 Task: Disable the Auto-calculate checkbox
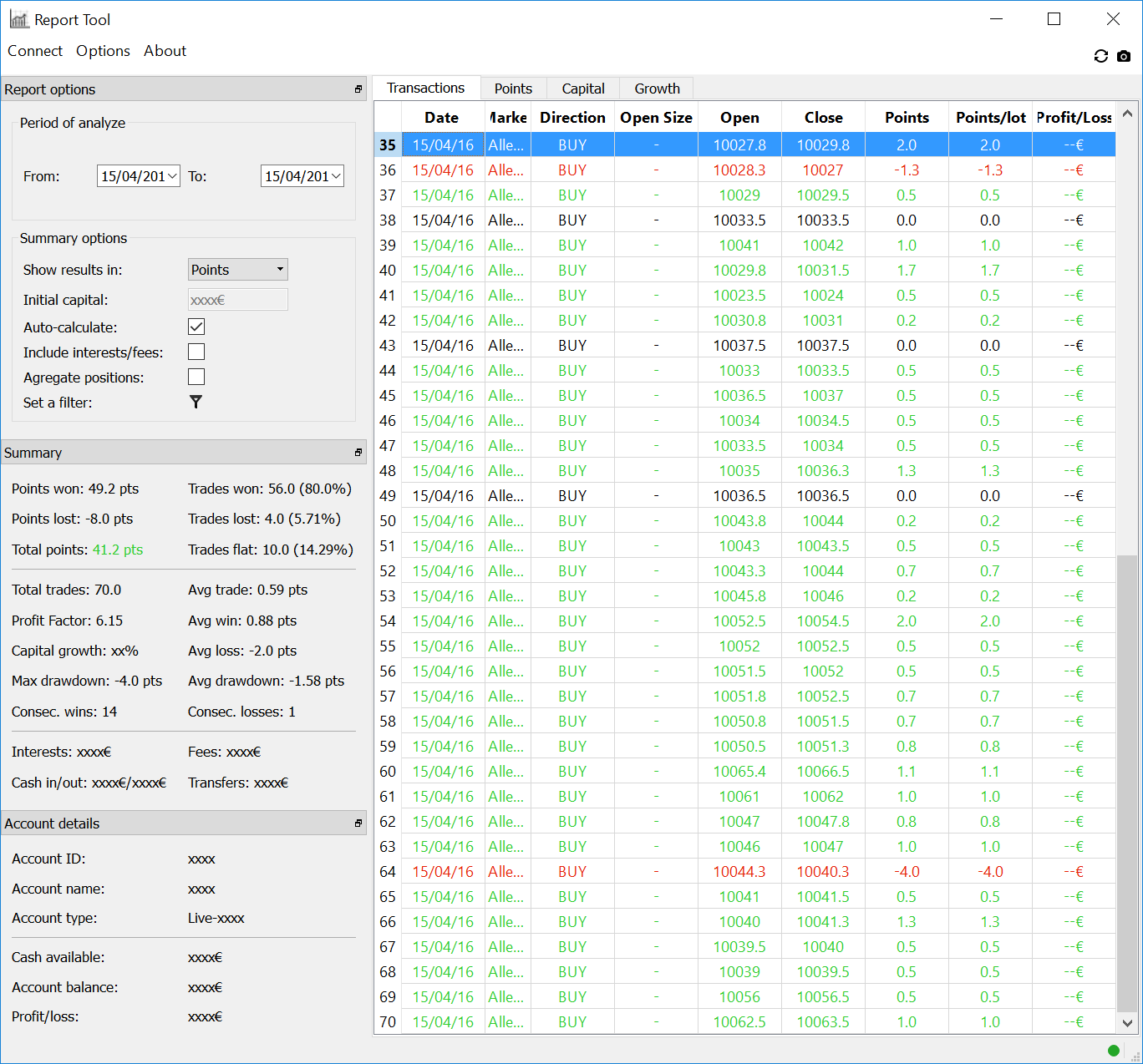coord(196,327)
